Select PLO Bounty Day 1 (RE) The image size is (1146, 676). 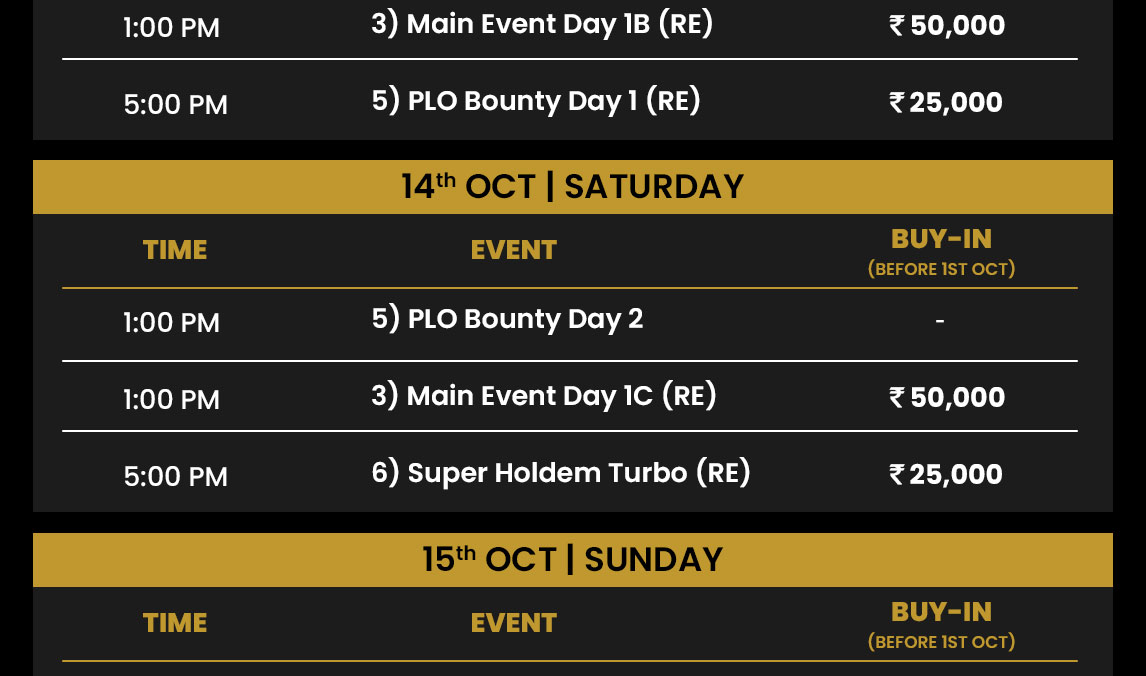pyautogui.click(x=536, y=101)
